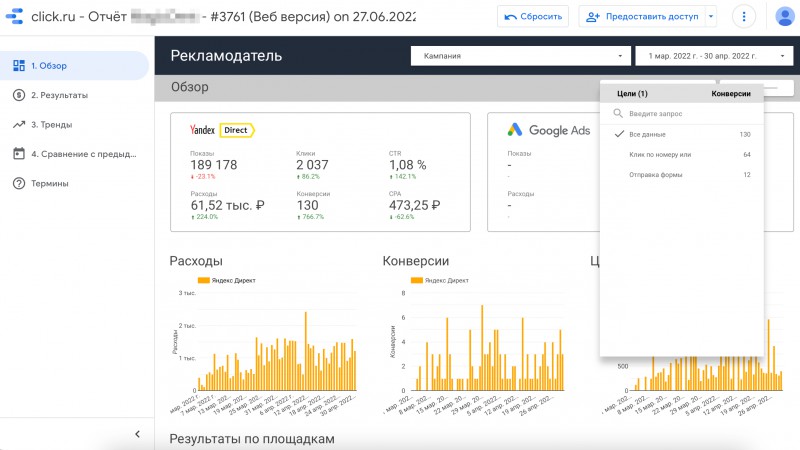Expand the arrow next to Предоставить доступ
The height and width of the screenshot is (450, 800).
(x=711, y=16)
